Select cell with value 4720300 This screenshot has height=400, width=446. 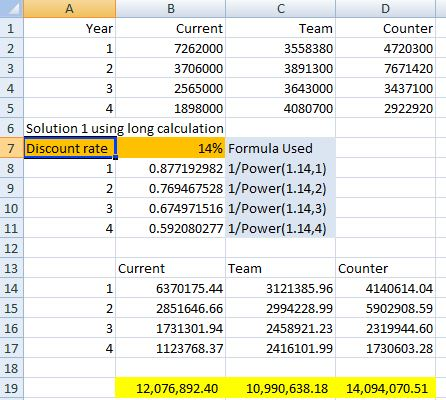[x=386, y=48]
